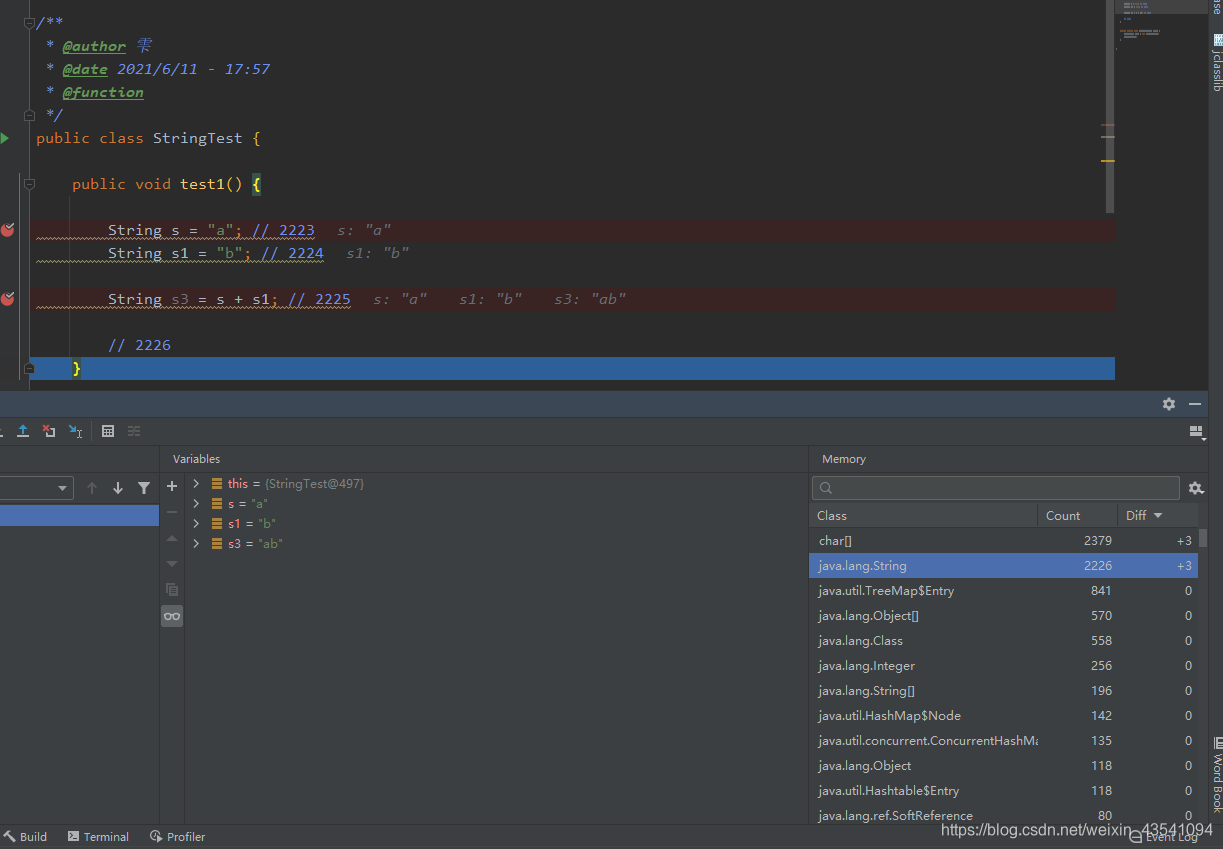This screenshot has height=849, width=1223.
Task: Expand the 'this' variable node
Action: pos(196,483)
